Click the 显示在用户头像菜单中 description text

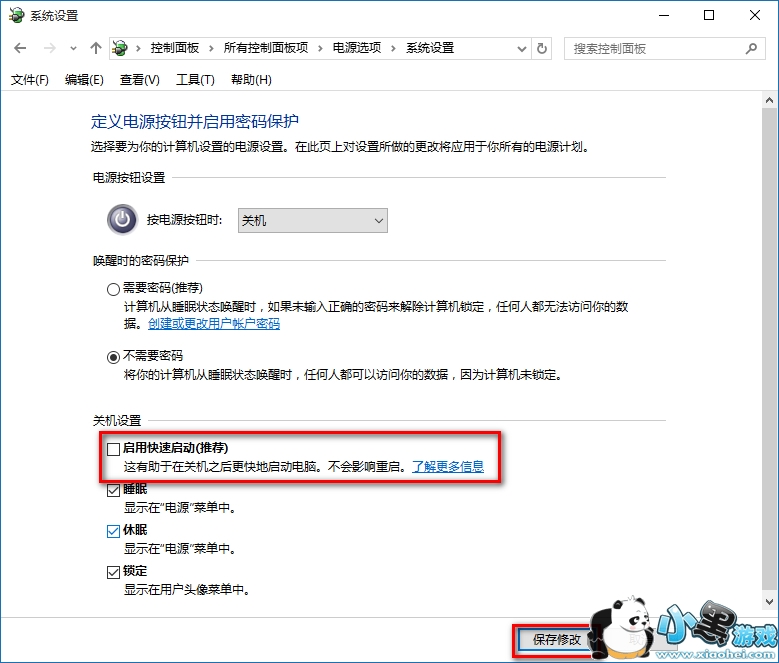click(187, 589)
